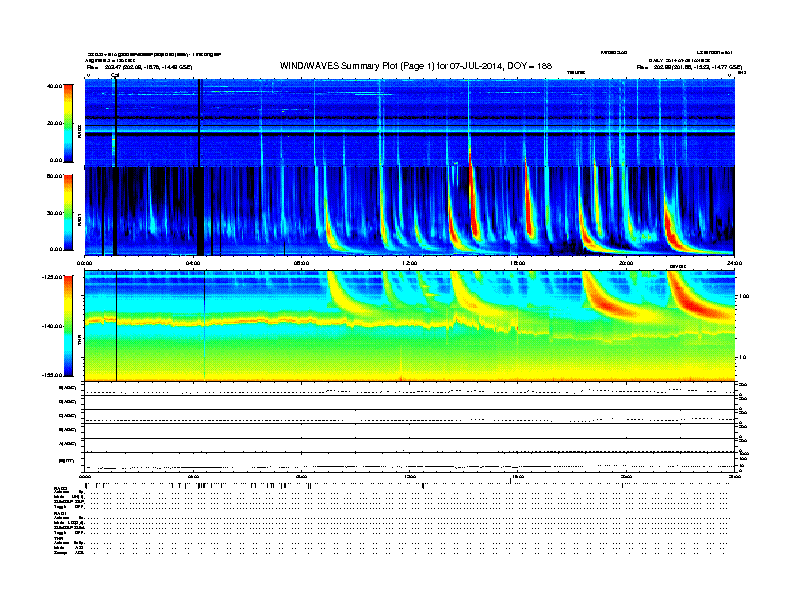This screenshot has width=792, height=612.
Task: Click the wide black data gap near 04:00 in RAD1
Action: (200, 212)
